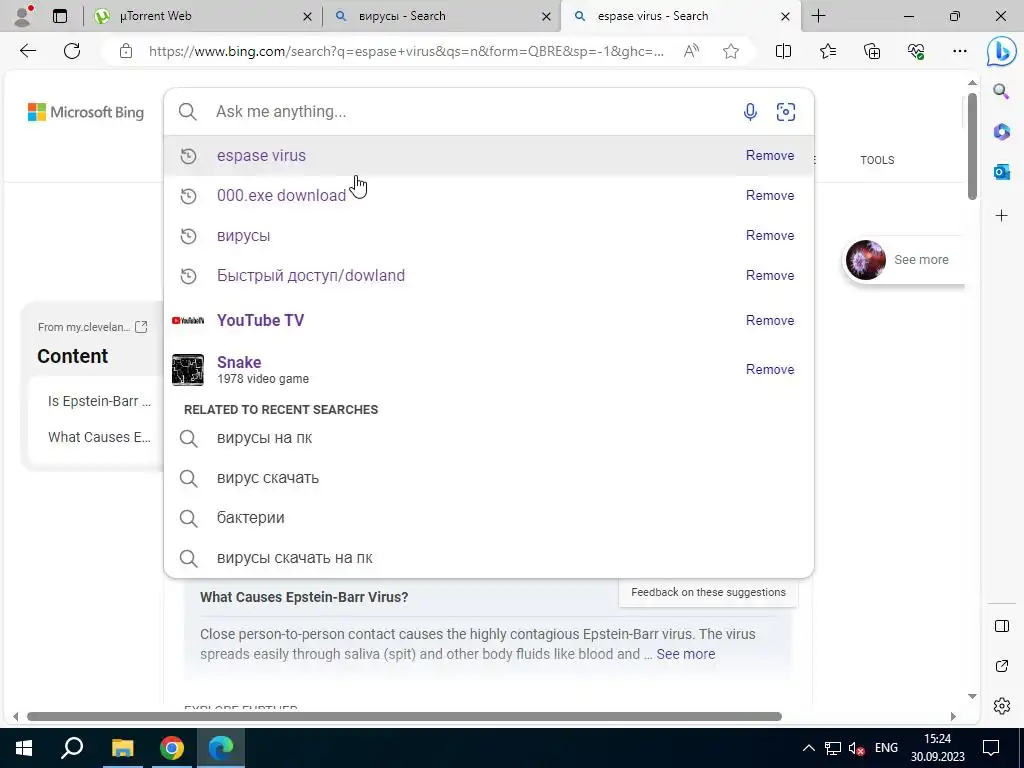Go to Microsoft Bing home logo
Image resolution: width=1024 pixels, height=768 pixels.
point(86,112)
